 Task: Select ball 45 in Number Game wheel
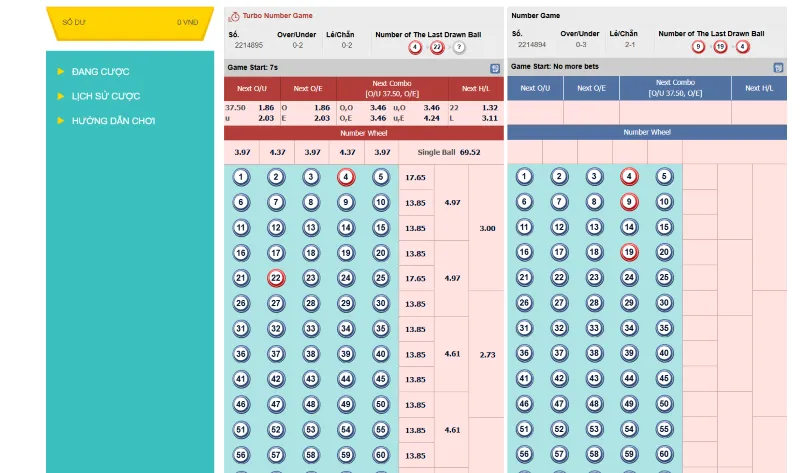point(664,378)
